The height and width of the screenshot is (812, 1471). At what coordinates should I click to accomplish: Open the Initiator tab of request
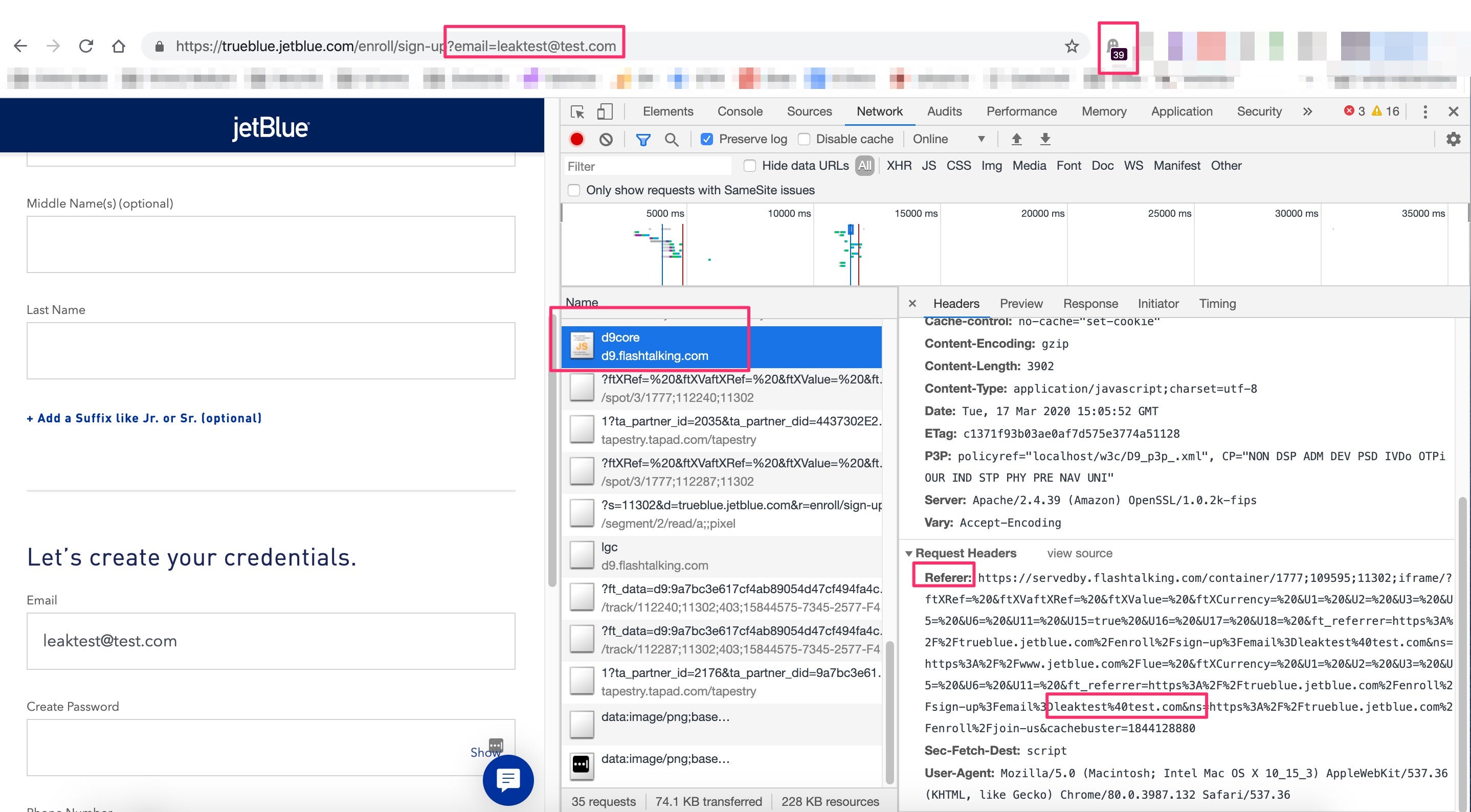click(1157, 304)
